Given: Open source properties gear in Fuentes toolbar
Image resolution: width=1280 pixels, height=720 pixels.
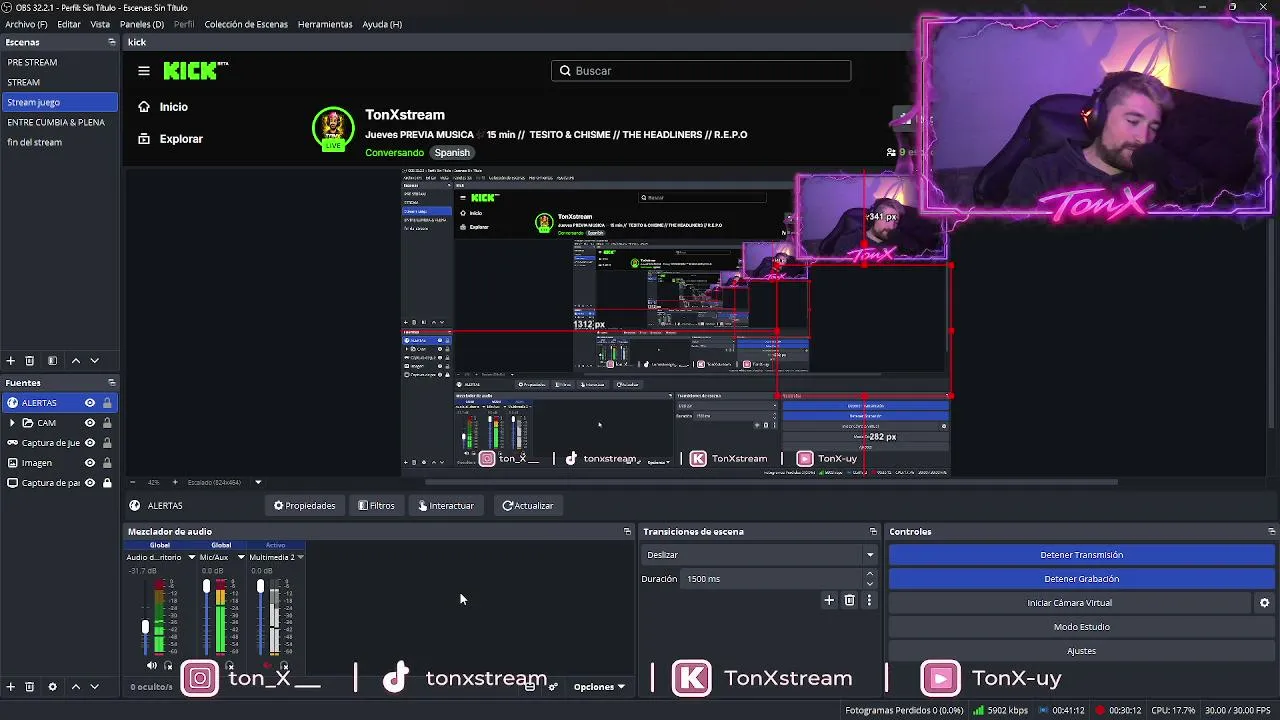Looking at the screenshot, I should click(x=52, y=687).
